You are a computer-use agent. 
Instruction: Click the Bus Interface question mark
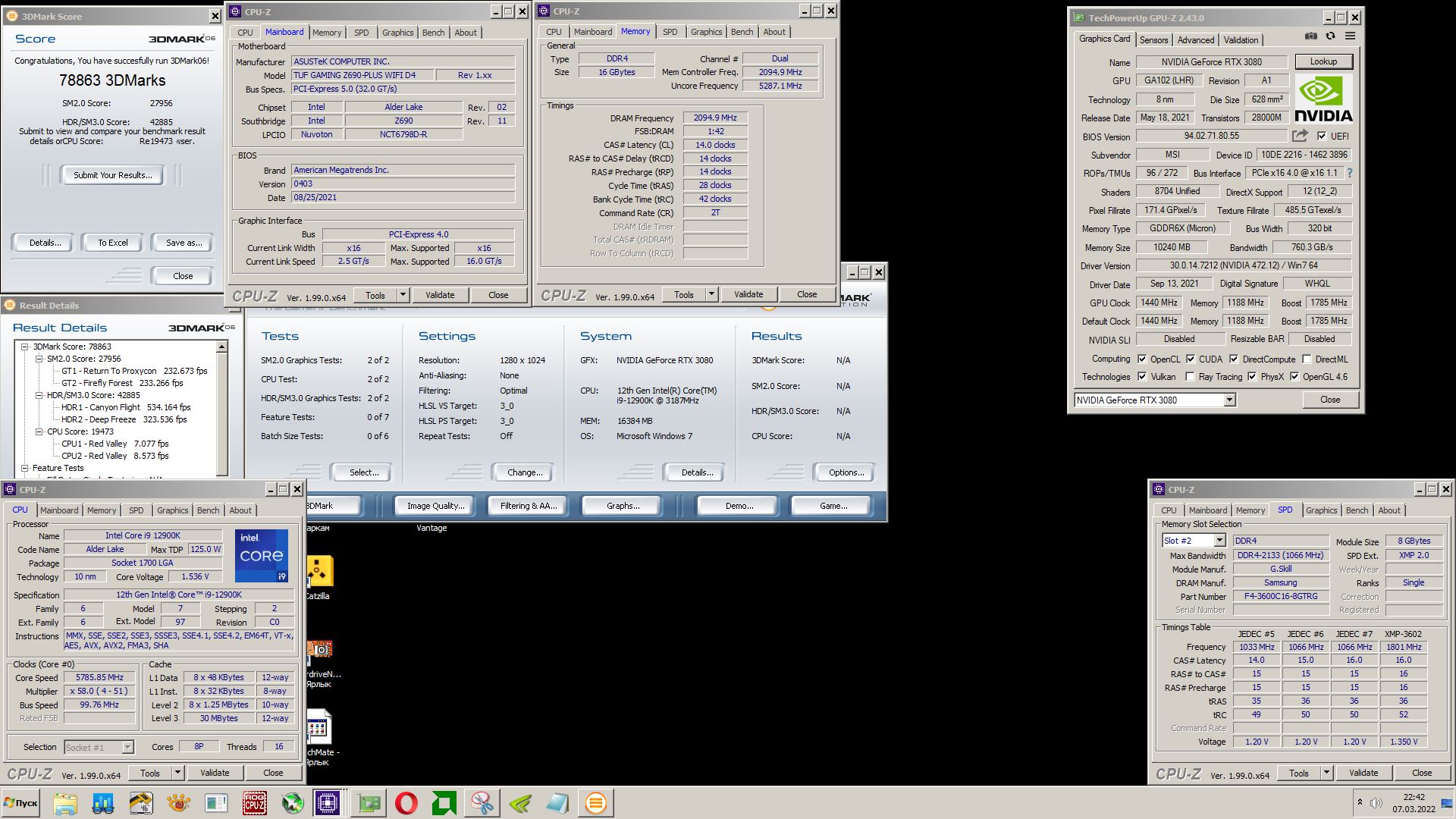(1349, 173)
